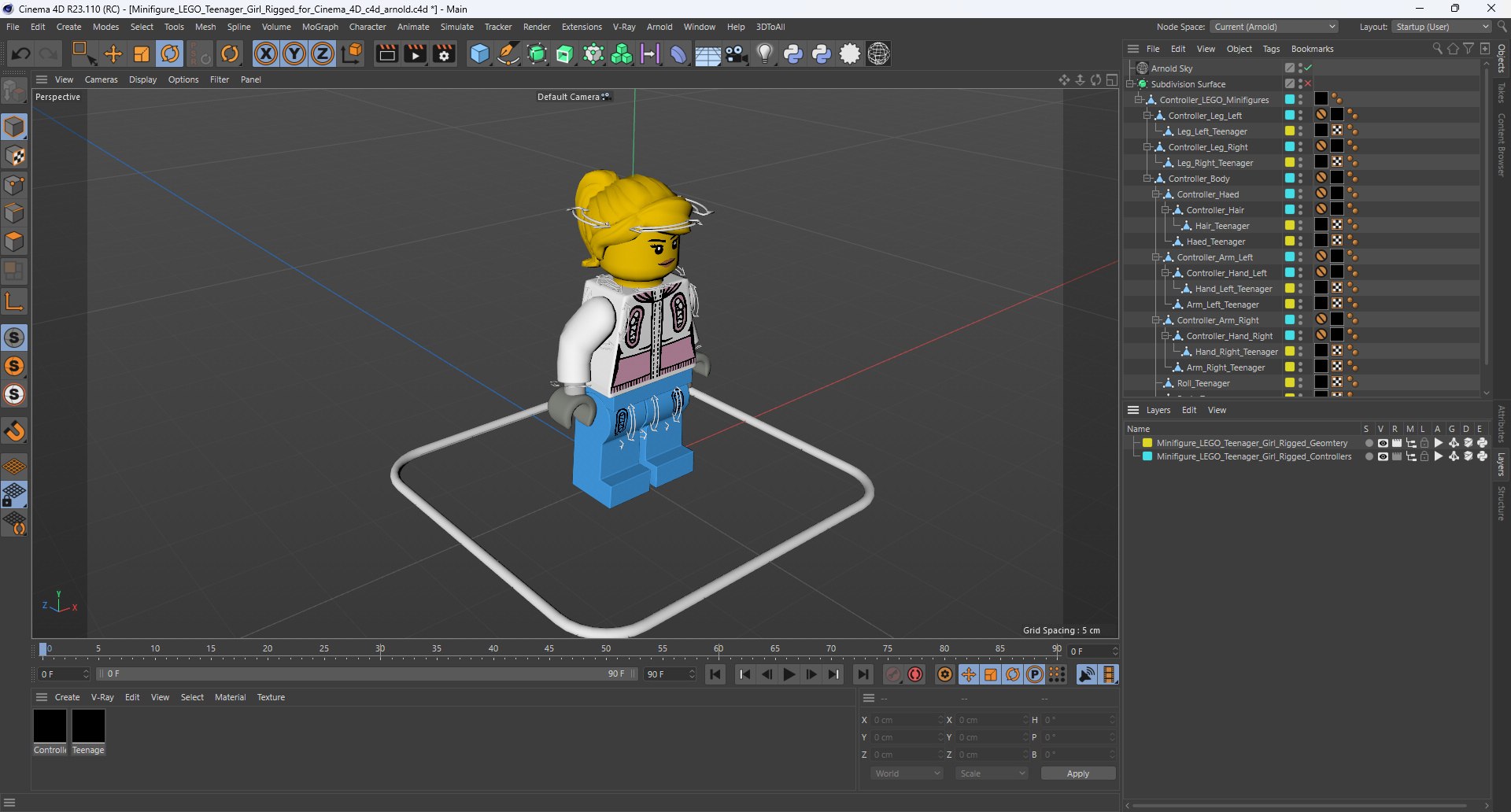Toggle lock for Controllers layer
The image size is (1511, 812).
point(1424,456)
